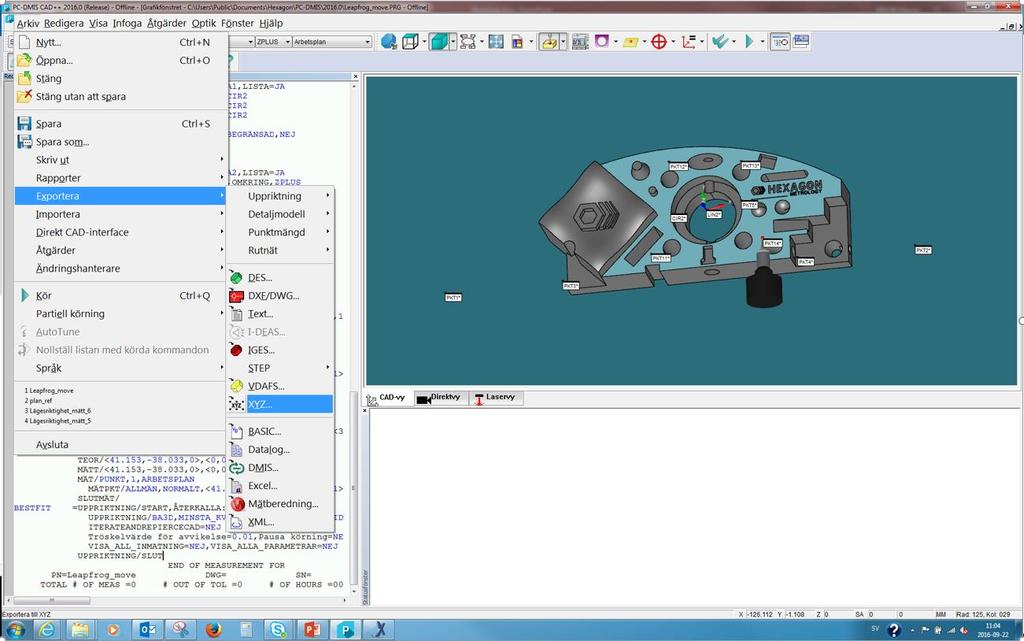The image size is (1024, 641).
Task: Open Internet Explorer from the taskbar
Action: point(47,630)
